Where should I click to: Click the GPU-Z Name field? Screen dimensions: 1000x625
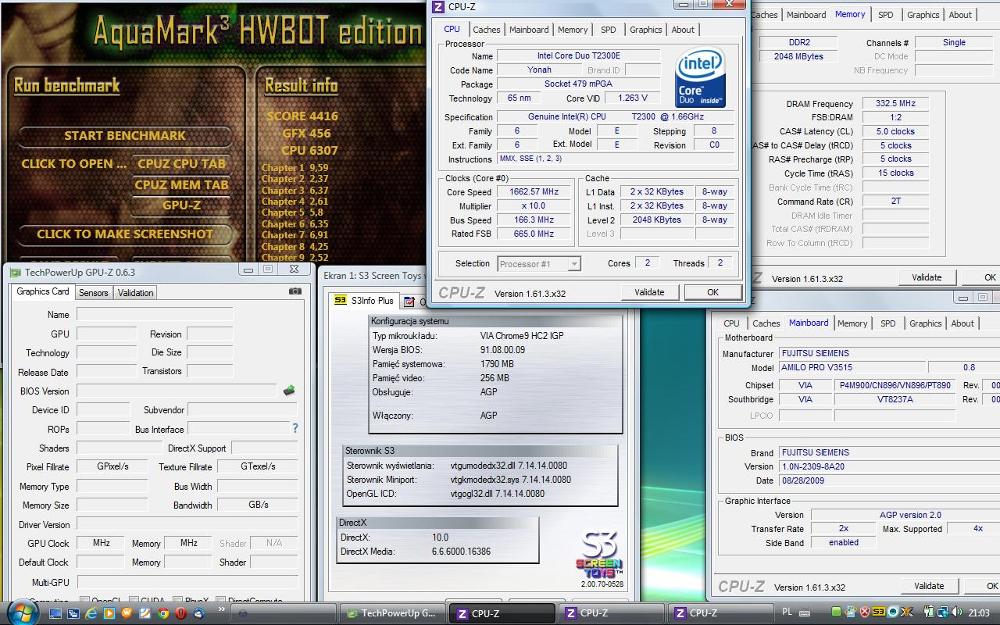click(154, 314)
